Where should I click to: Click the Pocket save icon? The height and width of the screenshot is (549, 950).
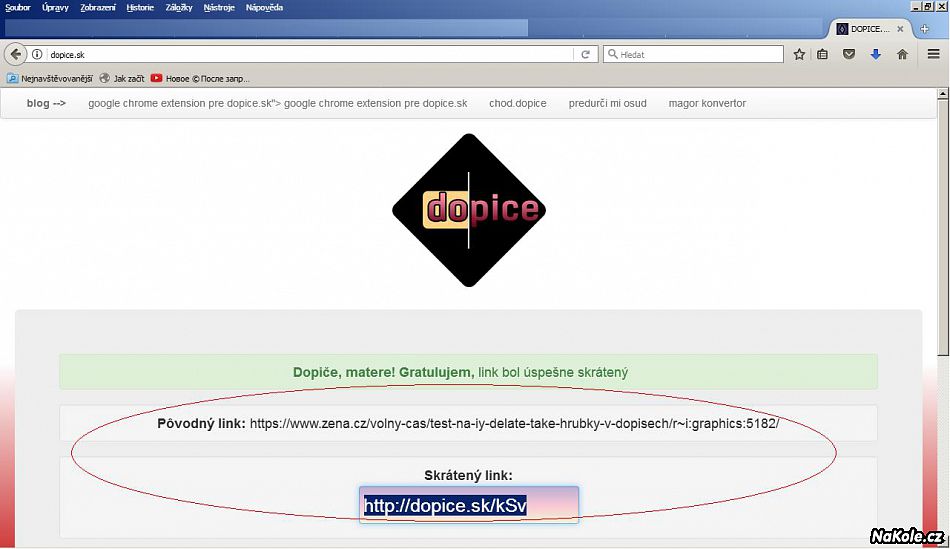pyautogui.click(x=849, y=55)
